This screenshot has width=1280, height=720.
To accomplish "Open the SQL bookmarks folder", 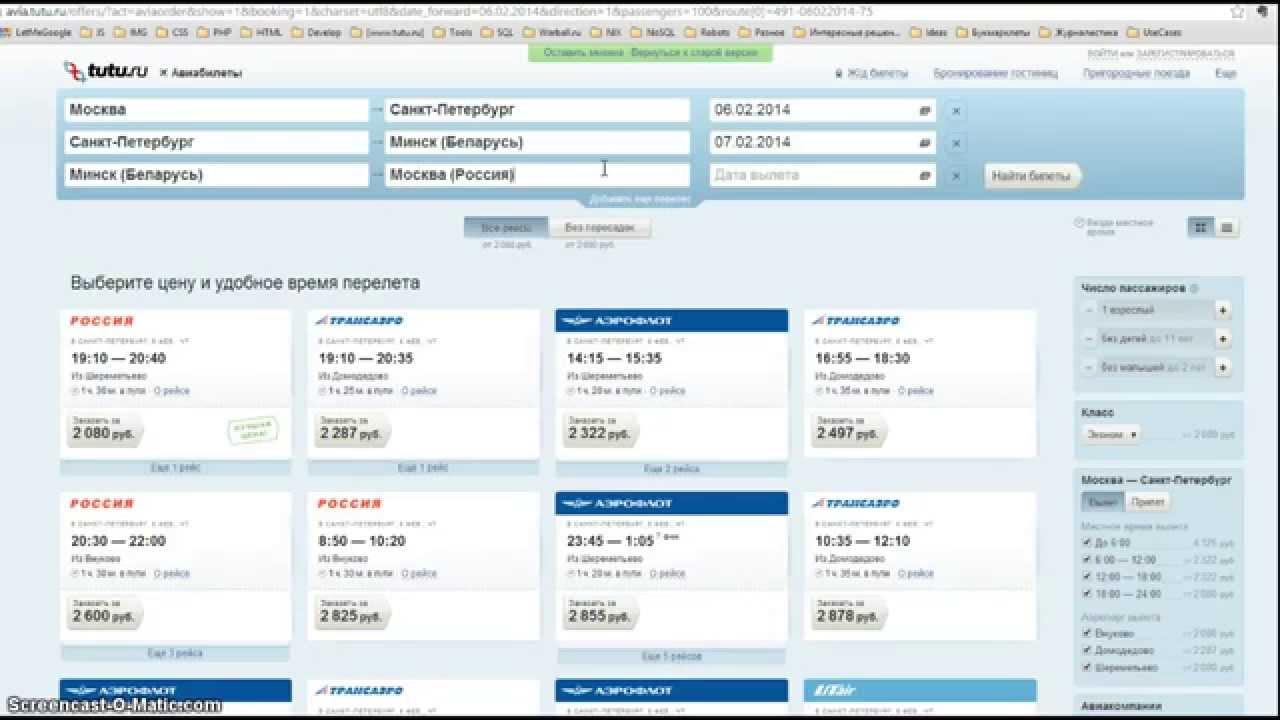I will tap(497, 32).
